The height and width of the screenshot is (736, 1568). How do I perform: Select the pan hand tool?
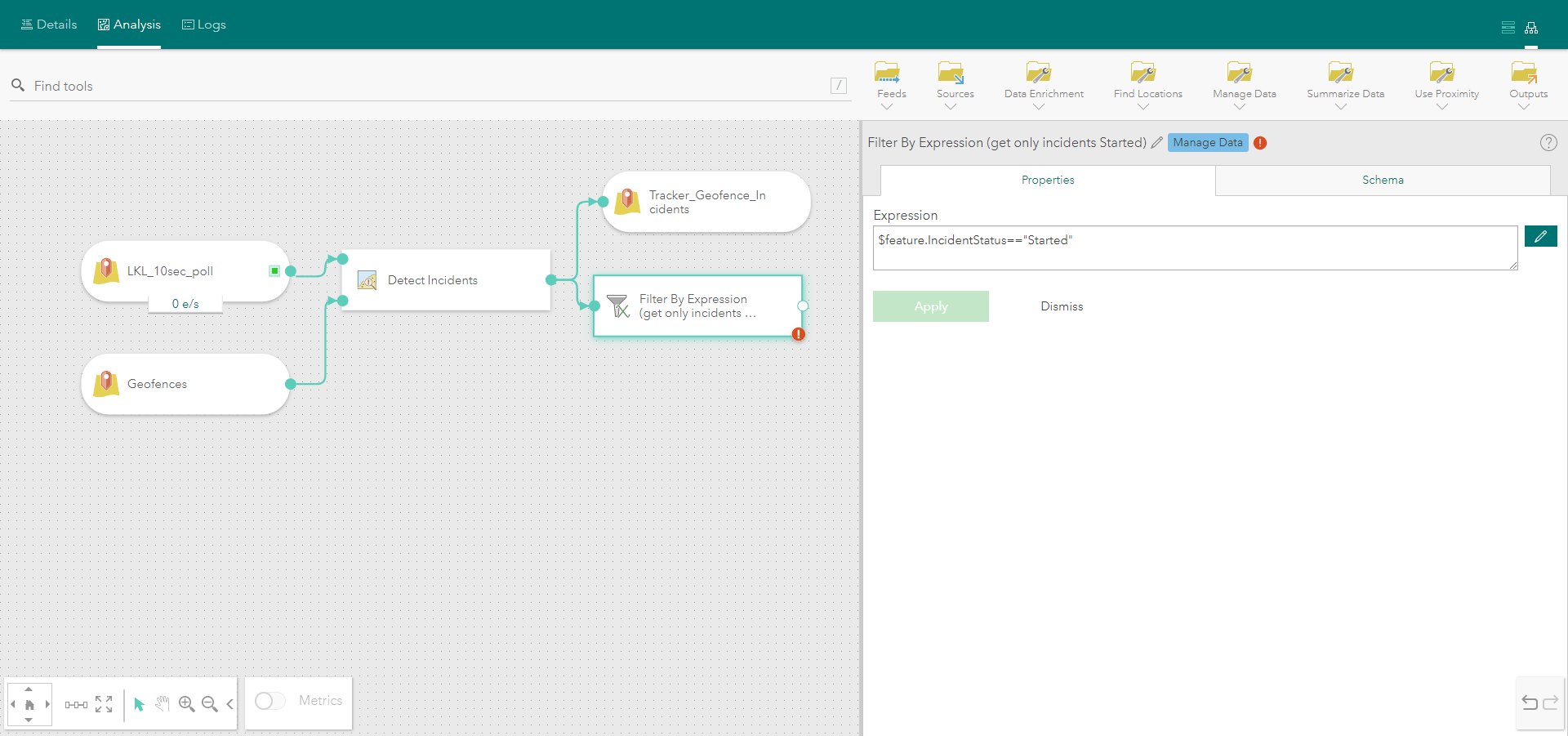163,704
